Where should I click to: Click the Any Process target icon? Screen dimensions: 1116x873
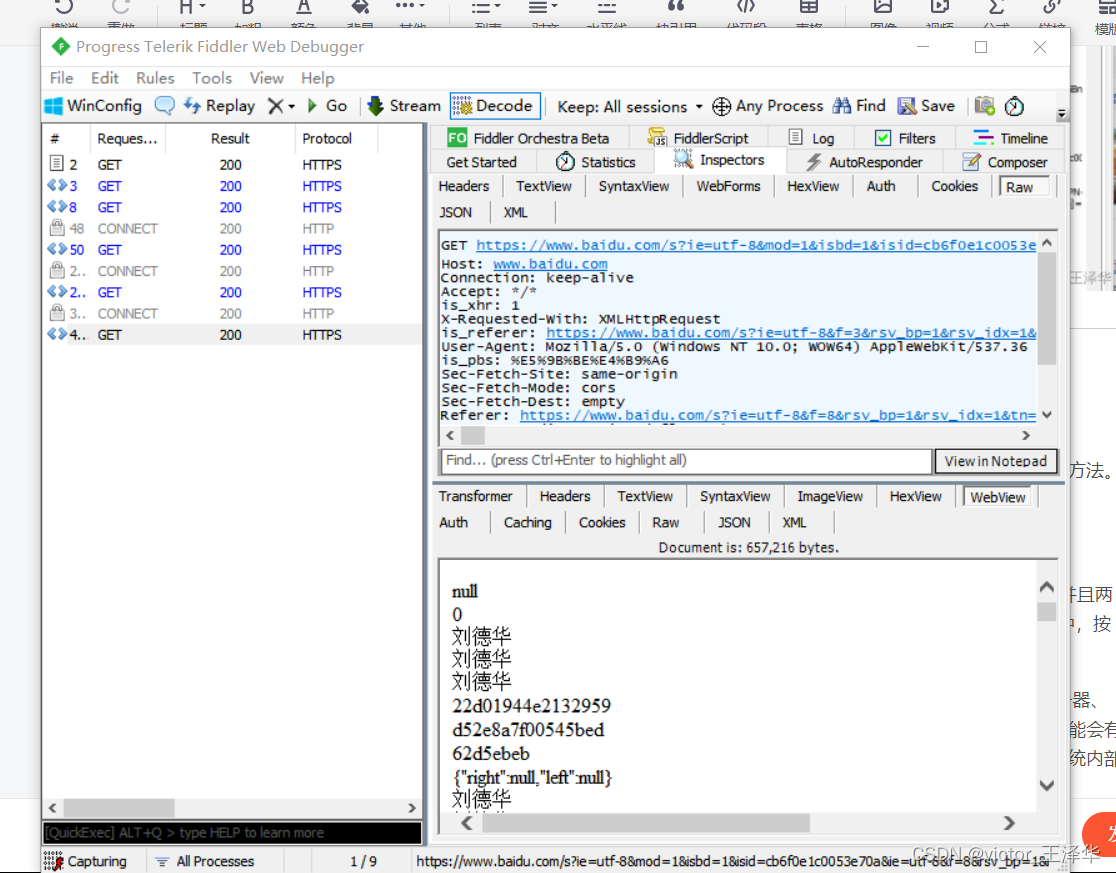[x=721, y=106]
